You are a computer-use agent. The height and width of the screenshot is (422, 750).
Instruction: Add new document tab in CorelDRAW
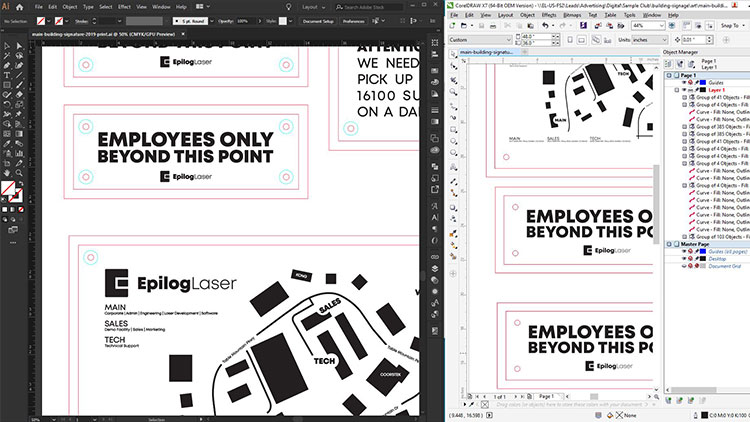tap(524, 52)
